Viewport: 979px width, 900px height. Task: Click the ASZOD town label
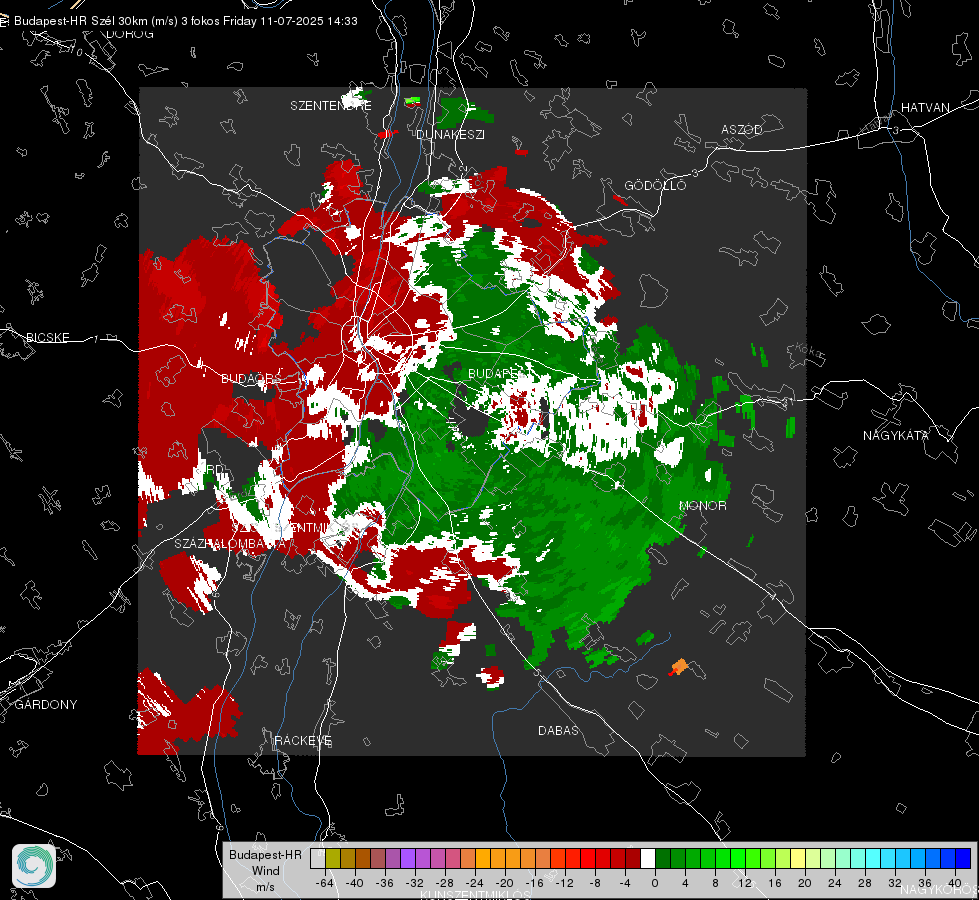(x=742, y=130)
